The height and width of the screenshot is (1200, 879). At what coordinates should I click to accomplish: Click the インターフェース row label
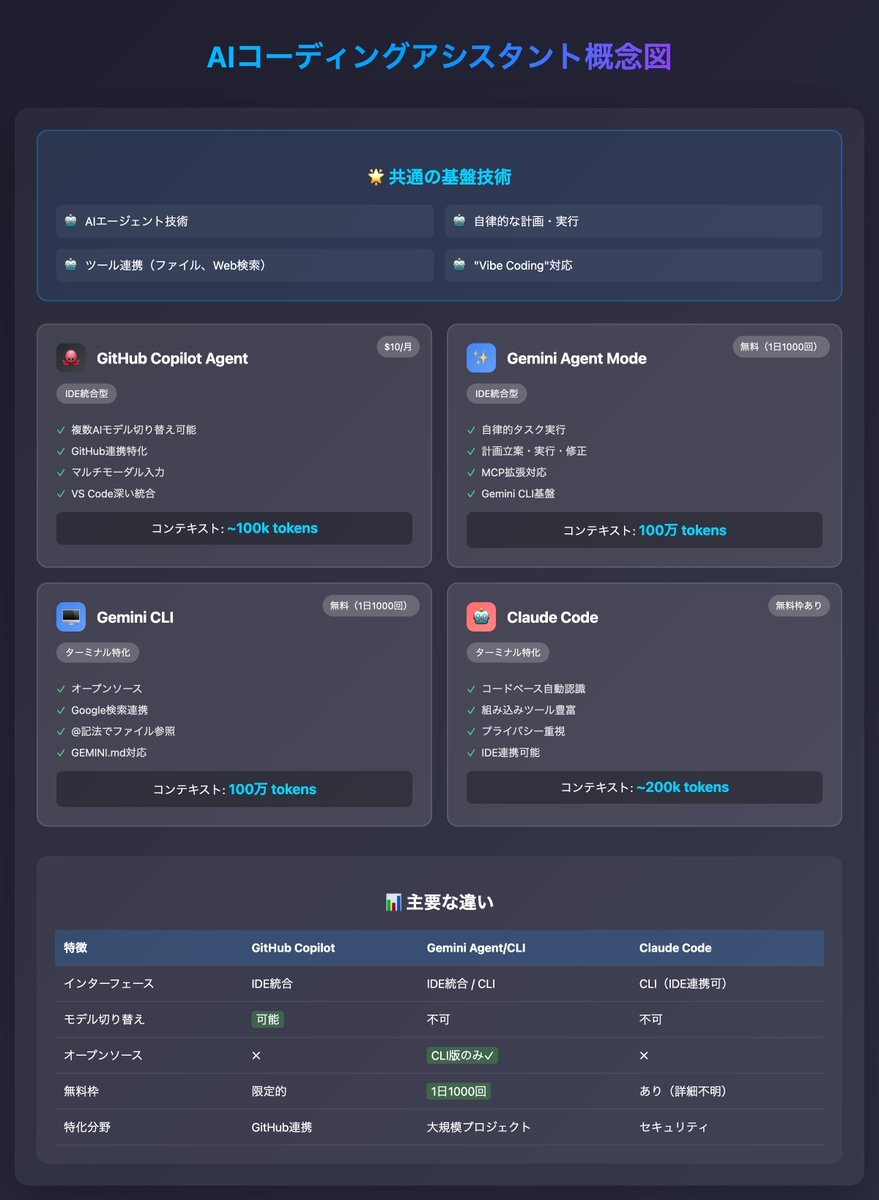109,984
